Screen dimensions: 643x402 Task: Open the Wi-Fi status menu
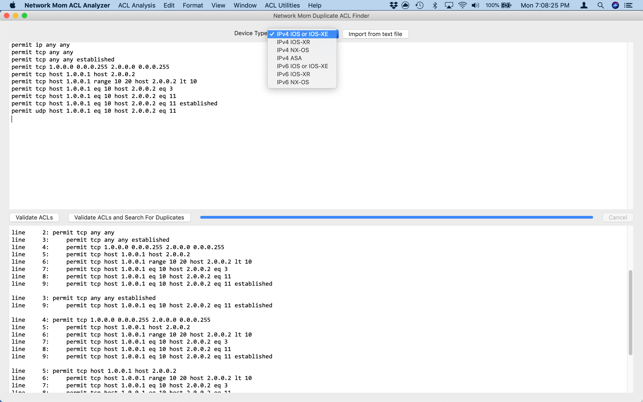[462, 5]
